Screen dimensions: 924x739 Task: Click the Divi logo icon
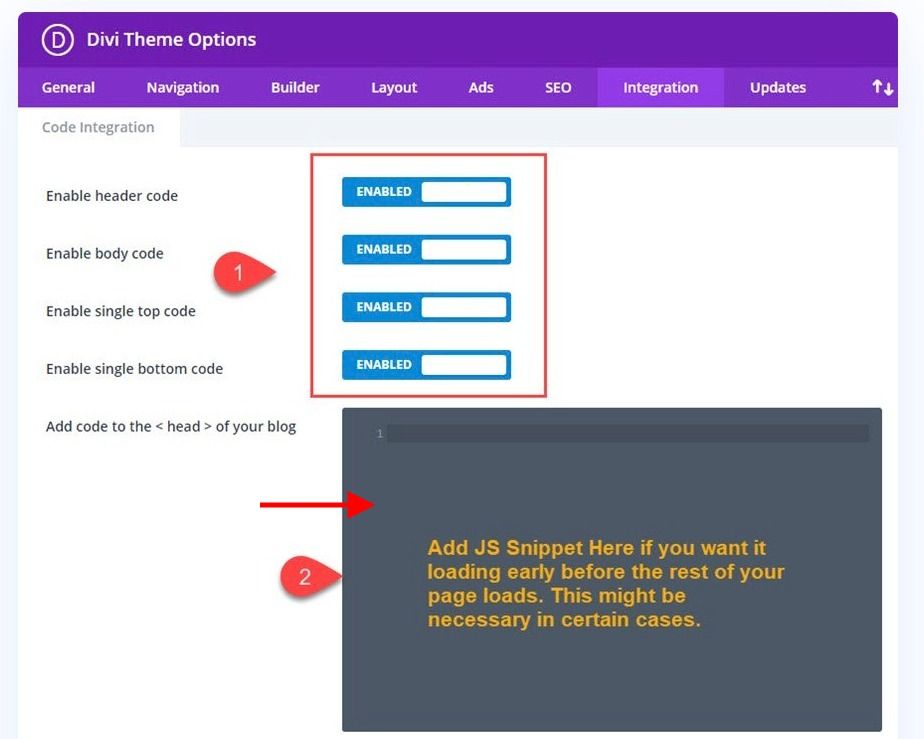58,40
